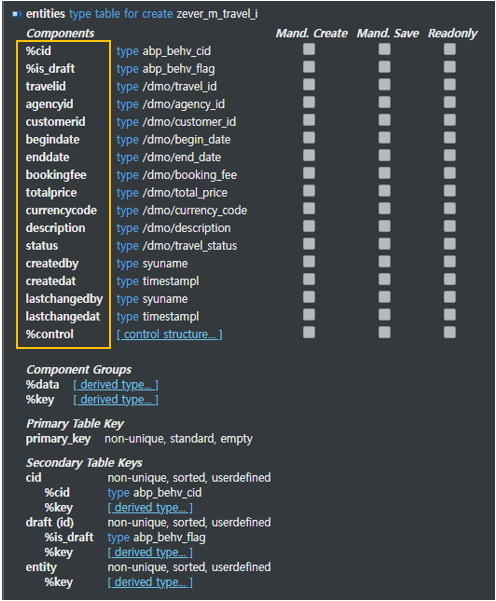Select the lastchangedat component name
This screenshot has height=601, width=496.
(x=62, y=317)
